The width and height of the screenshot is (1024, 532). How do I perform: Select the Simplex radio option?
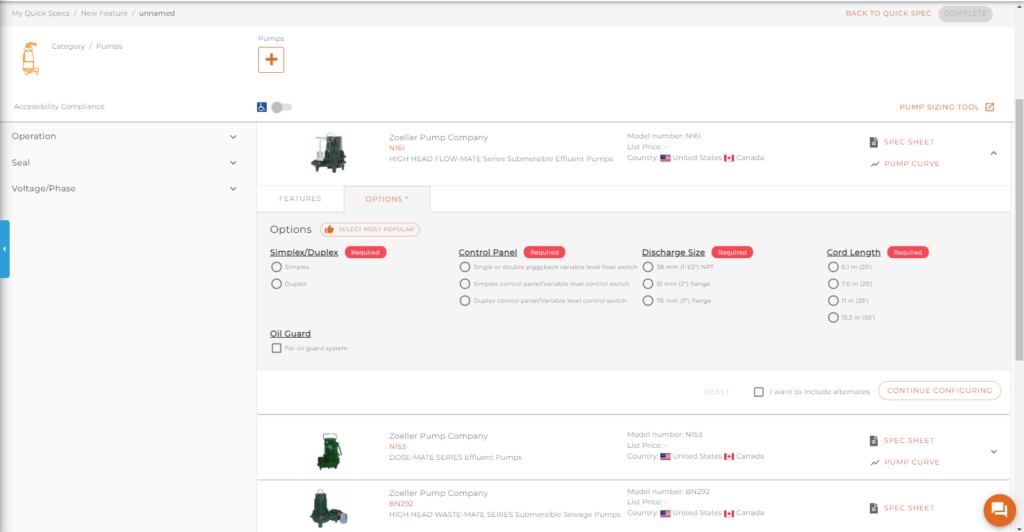pos(276,267)
